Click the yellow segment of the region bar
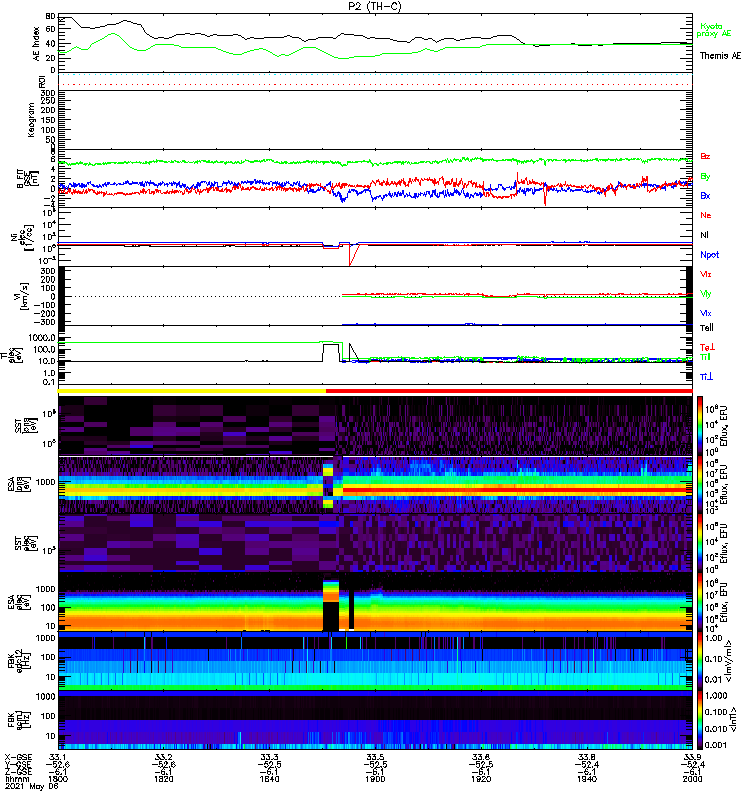The height and width of the screenshot is (800, 750). tap(192, 391)
